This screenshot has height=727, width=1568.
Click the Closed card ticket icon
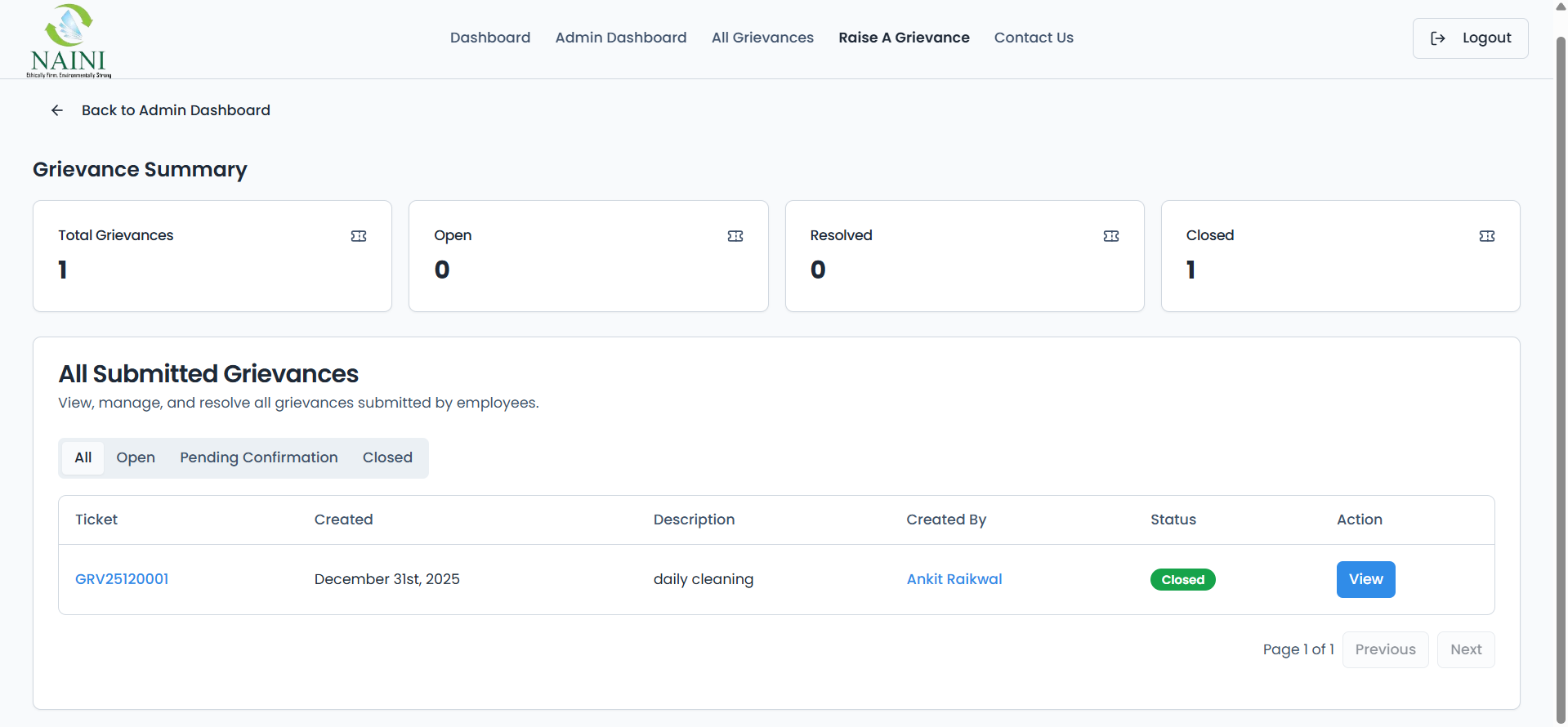(x=1487, y=236)
